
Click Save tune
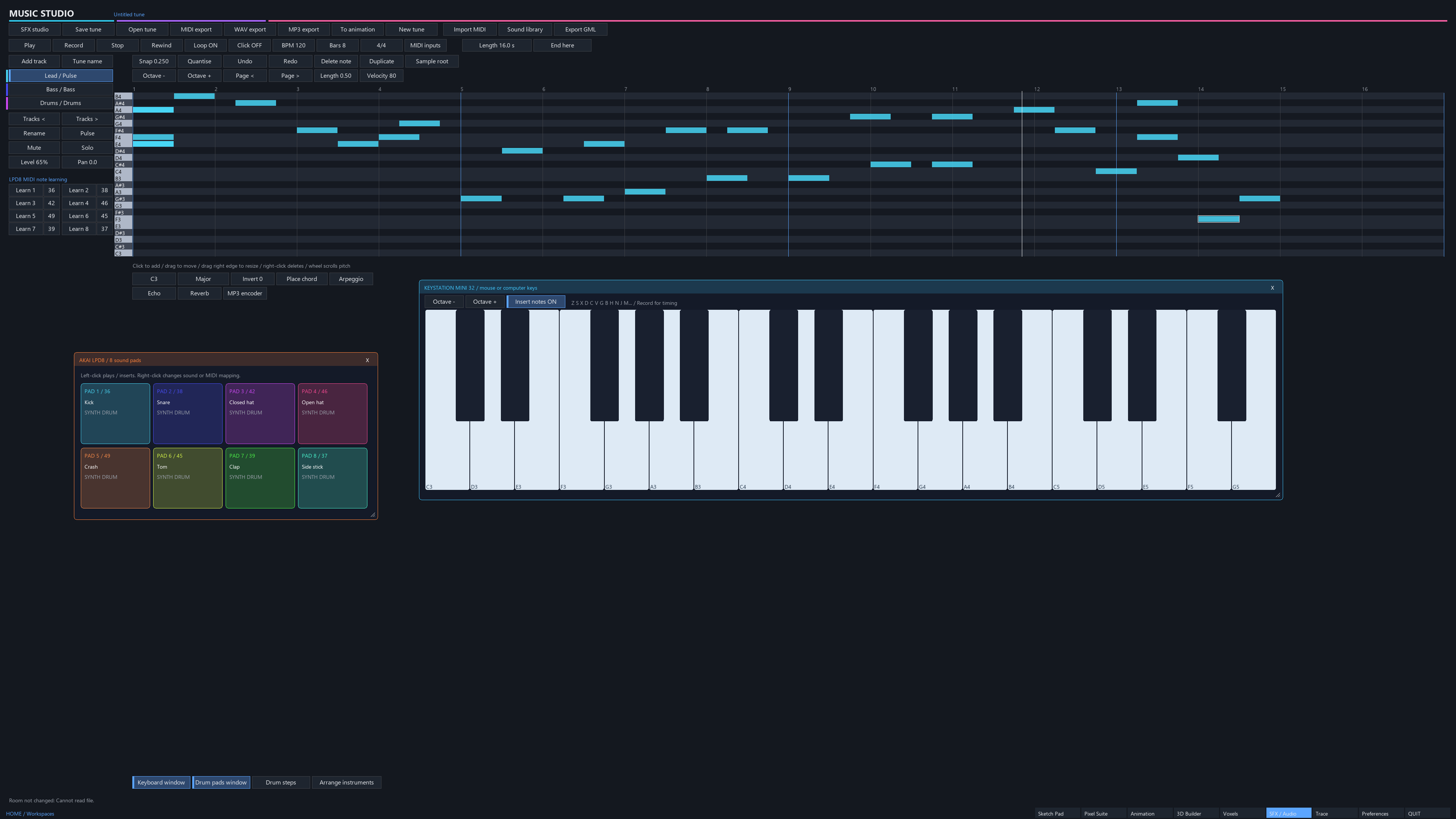coord(88,30)
